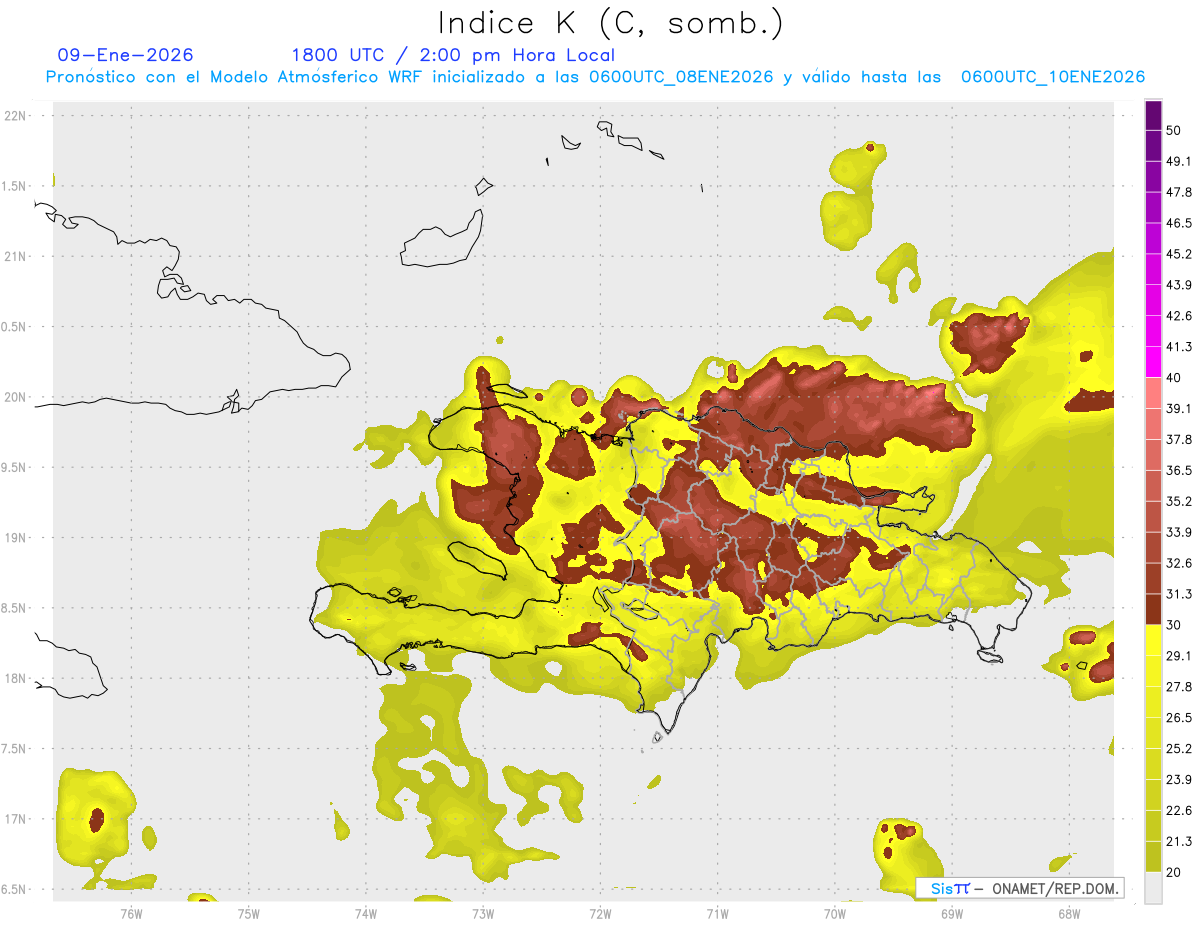The height and width of the screenshot is (927, 1200).
Task: Click the color scale value "23.9"
Action: tap(1179, 779)
